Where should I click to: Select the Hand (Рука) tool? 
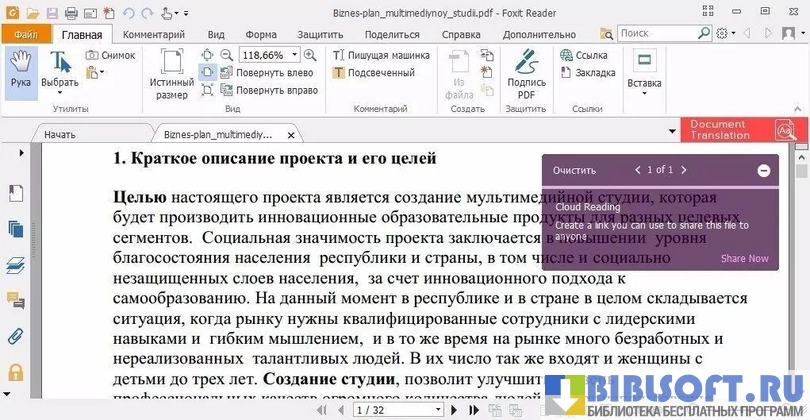click(20, 70)
